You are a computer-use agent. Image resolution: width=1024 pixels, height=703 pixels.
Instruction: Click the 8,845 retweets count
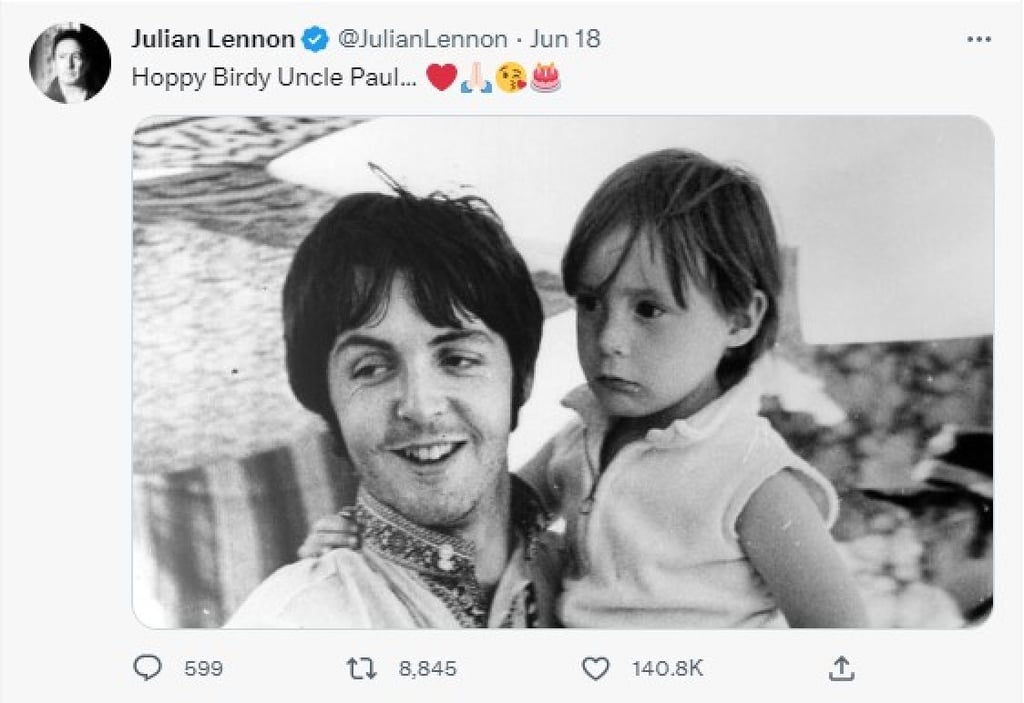point(427,668)
